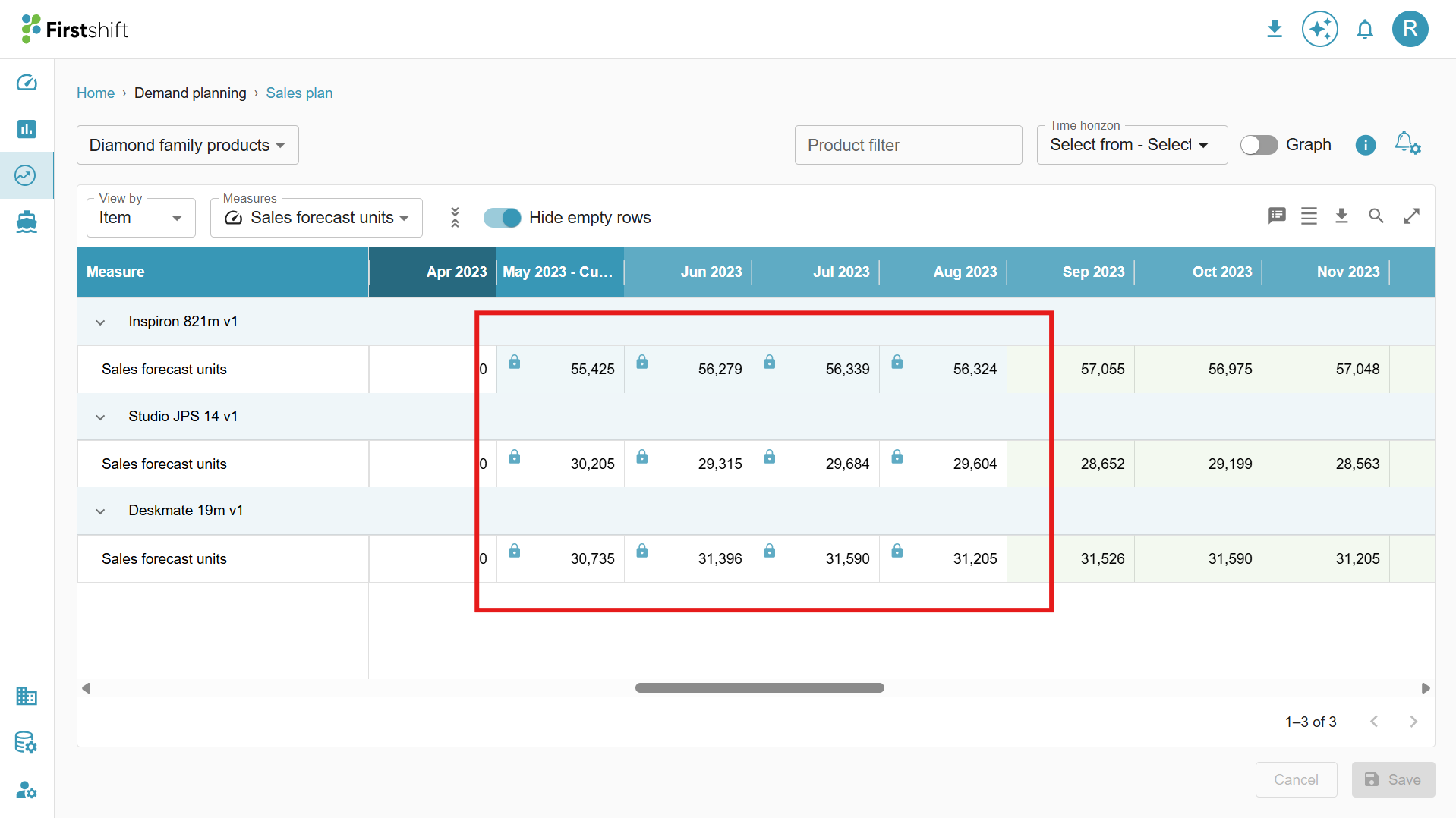This screenshot has height=818, width=1456.
Task: Click the lock icon on Deskmate Aug 2023 cell
Action: tap(897, 551)
